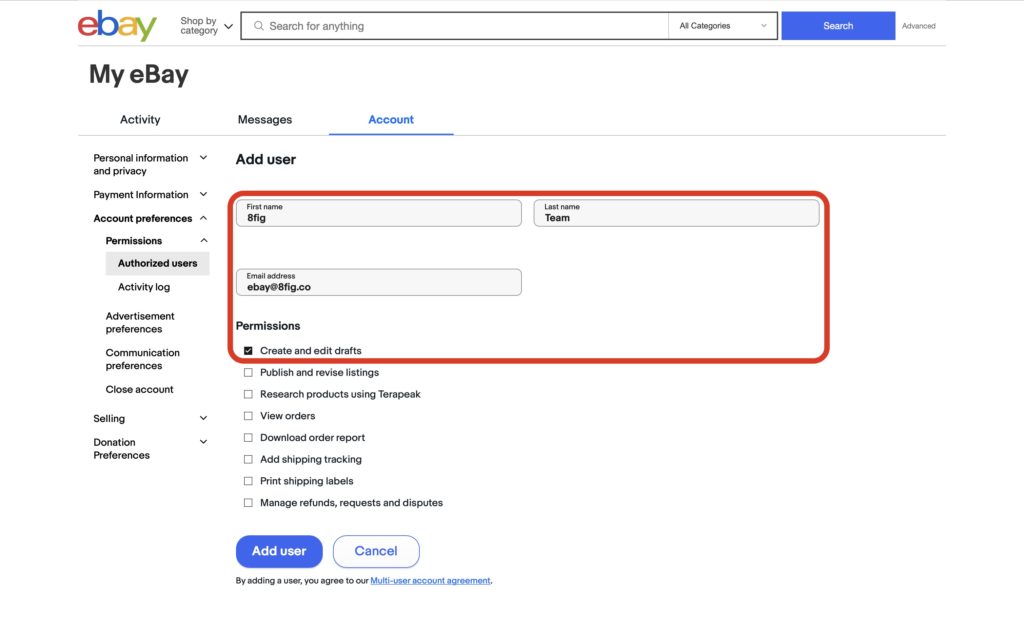Expand the Donation Preferences section
Image resolution: width=1024 pixels, height=633 pixels.
pos(150,449)
